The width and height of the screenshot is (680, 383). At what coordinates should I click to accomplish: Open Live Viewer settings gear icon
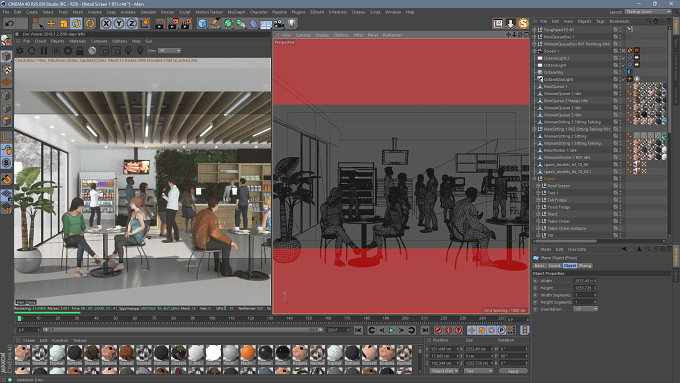[x=68, y=51]
